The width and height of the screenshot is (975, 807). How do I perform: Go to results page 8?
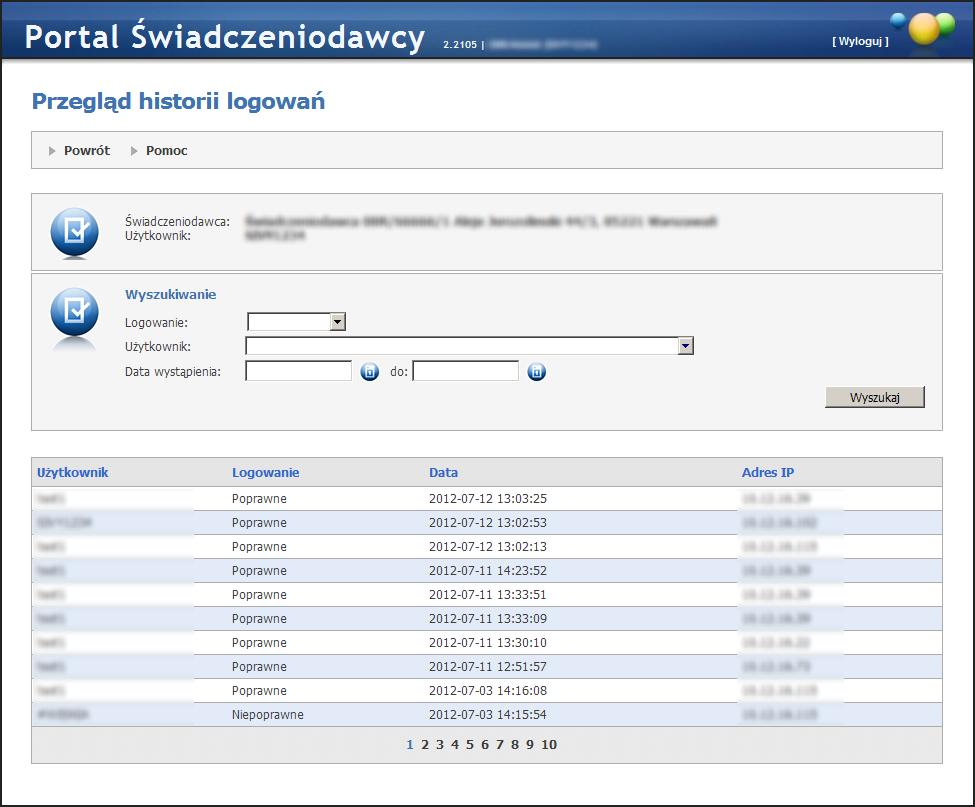(515, 744)
